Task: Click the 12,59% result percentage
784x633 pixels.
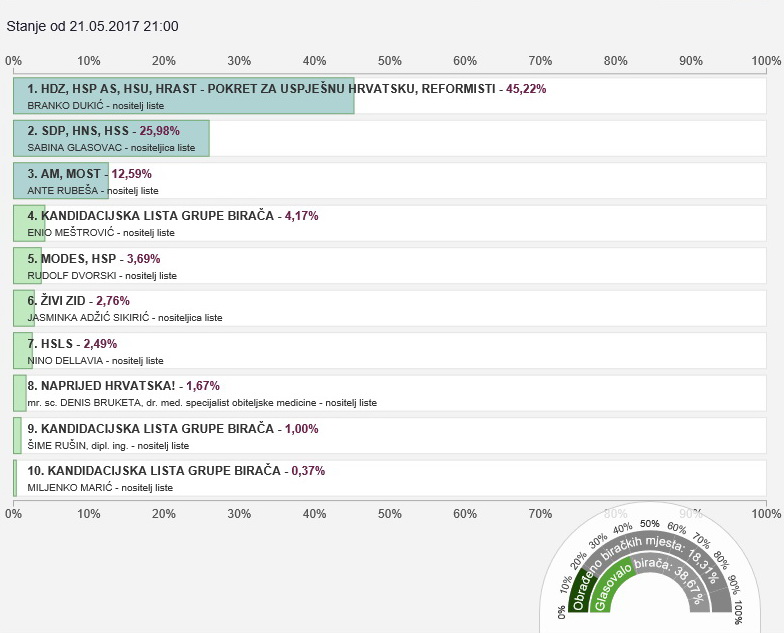Action: pyautogui.click(x=131, y=174)
